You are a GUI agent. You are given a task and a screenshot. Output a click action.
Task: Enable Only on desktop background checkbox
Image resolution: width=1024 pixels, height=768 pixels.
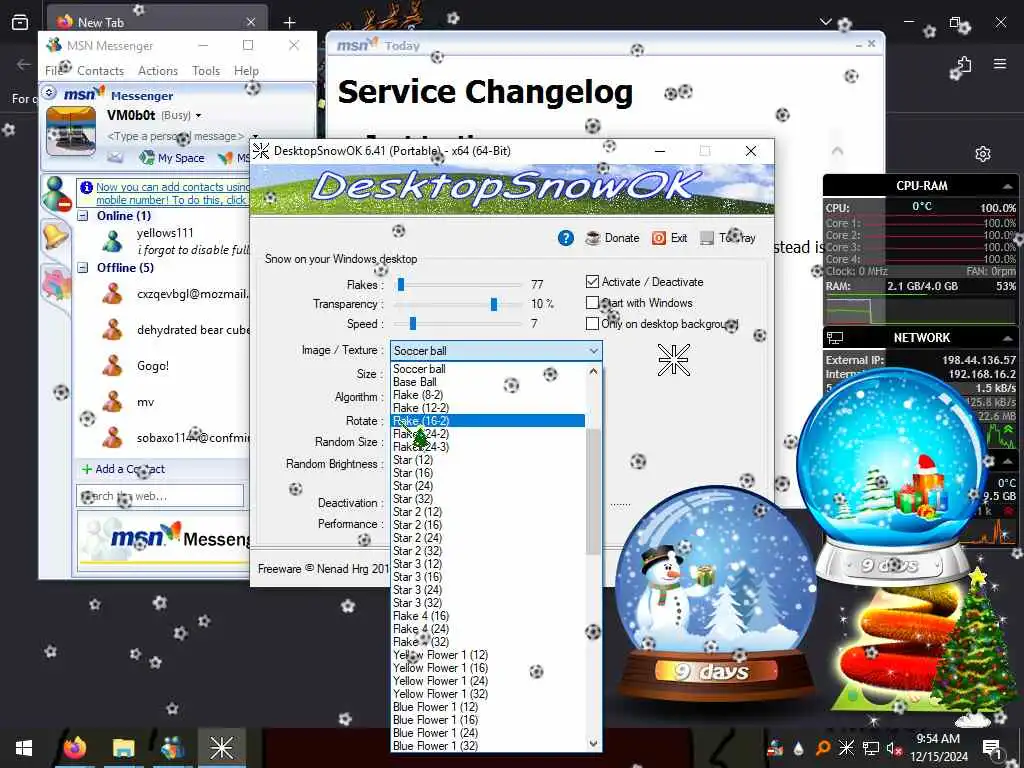(592, 323)
